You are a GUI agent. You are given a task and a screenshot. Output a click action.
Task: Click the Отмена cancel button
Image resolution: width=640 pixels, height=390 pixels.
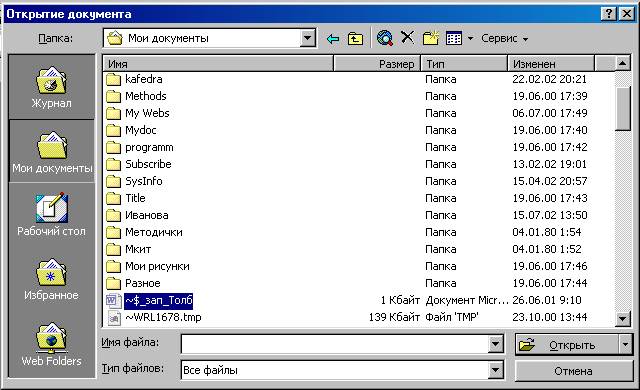[x=573, y=371]
